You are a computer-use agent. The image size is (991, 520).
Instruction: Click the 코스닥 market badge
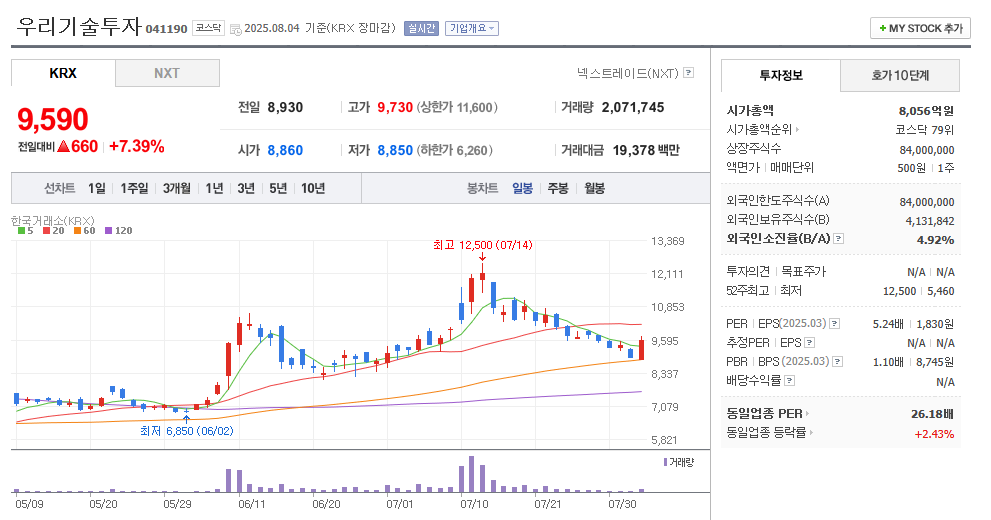(x=208, y=28)
